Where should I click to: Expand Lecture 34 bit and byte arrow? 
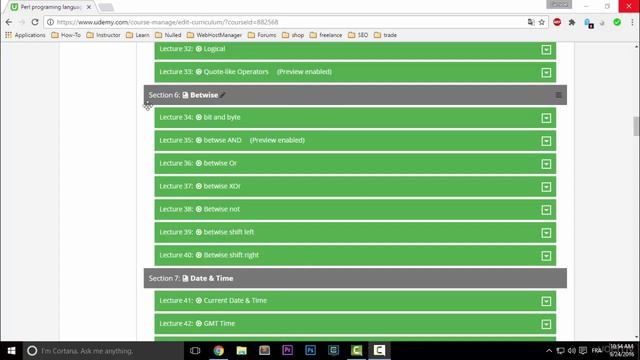[546, 118]
